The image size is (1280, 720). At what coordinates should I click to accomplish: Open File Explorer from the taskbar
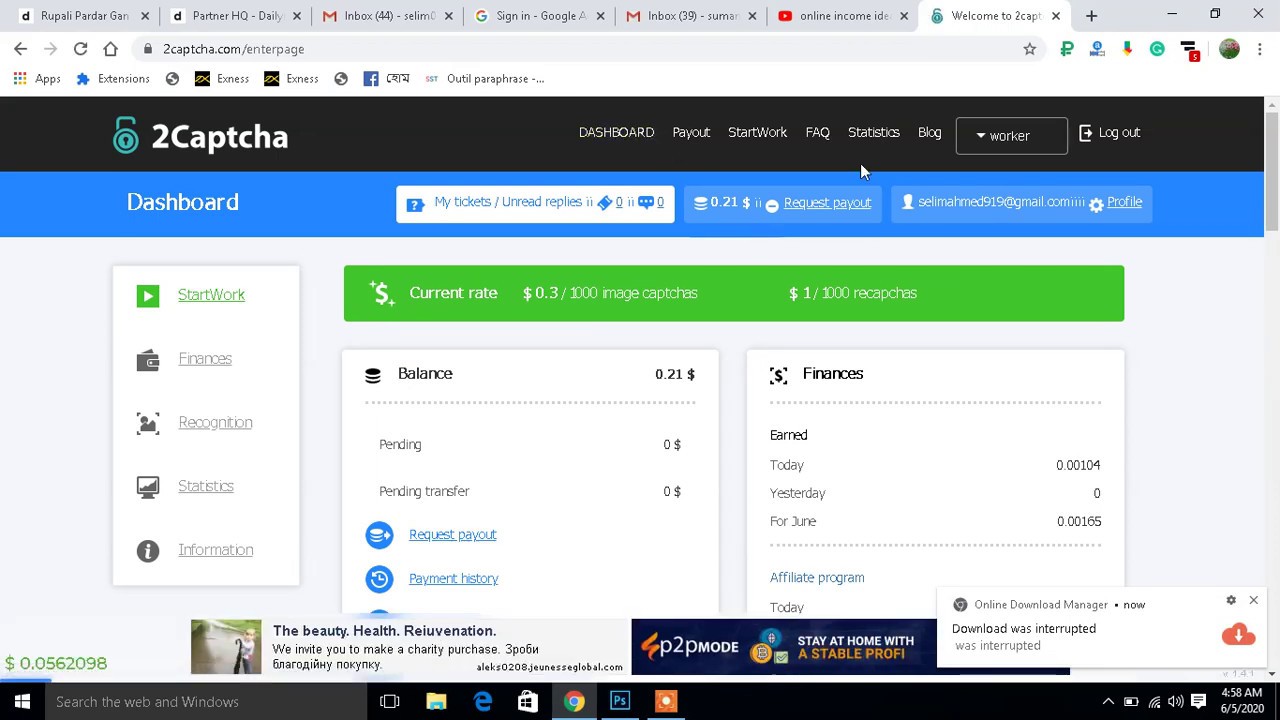pyautogui.click(x=436, y=701)
